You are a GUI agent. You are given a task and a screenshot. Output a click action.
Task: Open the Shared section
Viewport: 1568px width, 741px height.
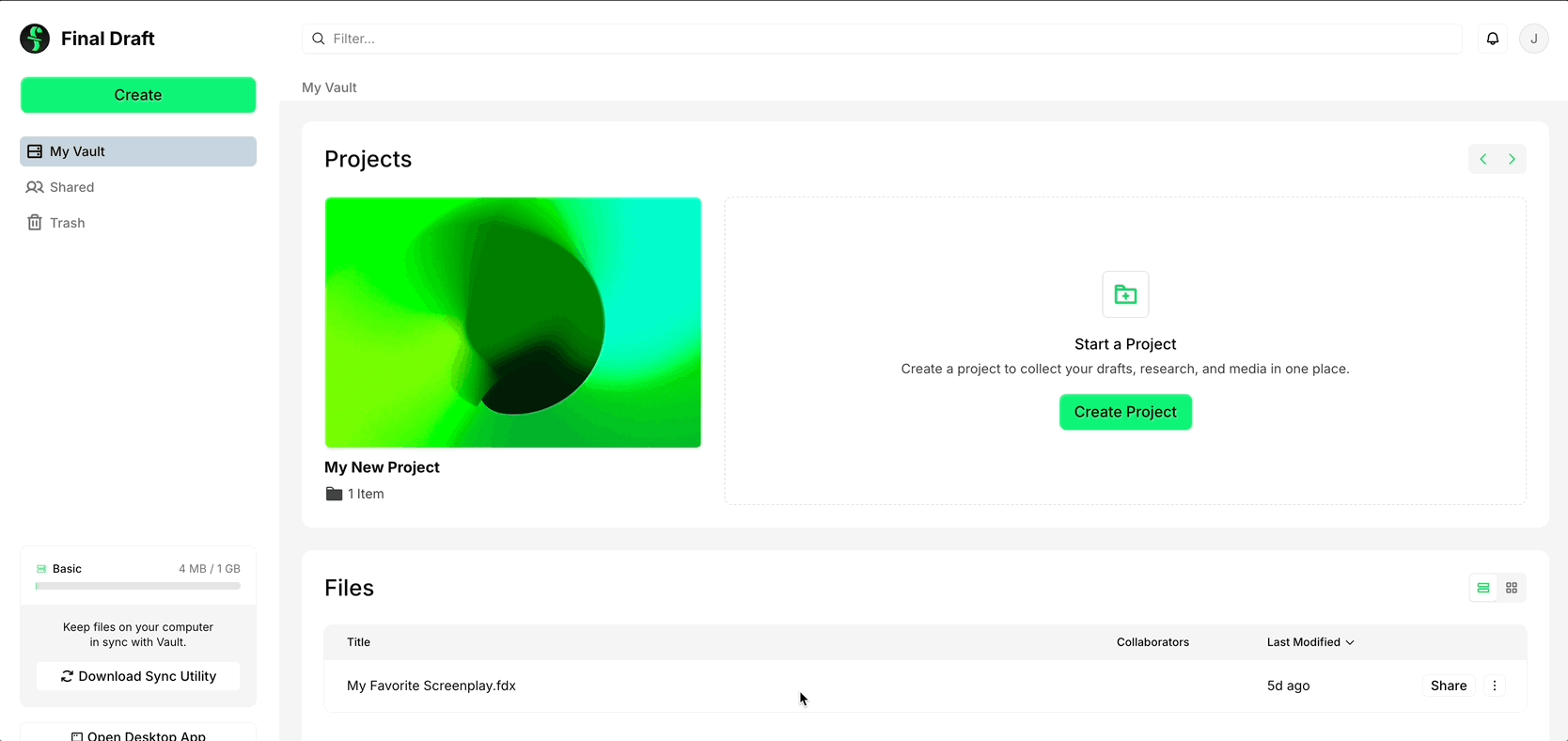pos(71,187)
